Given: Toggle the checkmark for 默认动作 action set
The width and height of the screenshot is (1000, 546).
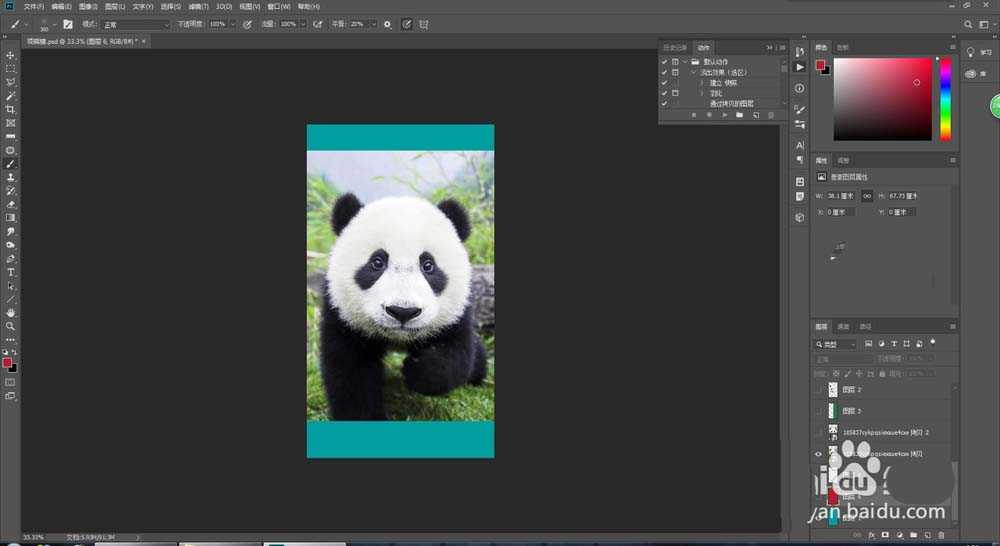Looking at the screenshot, I should coord(664,62).
